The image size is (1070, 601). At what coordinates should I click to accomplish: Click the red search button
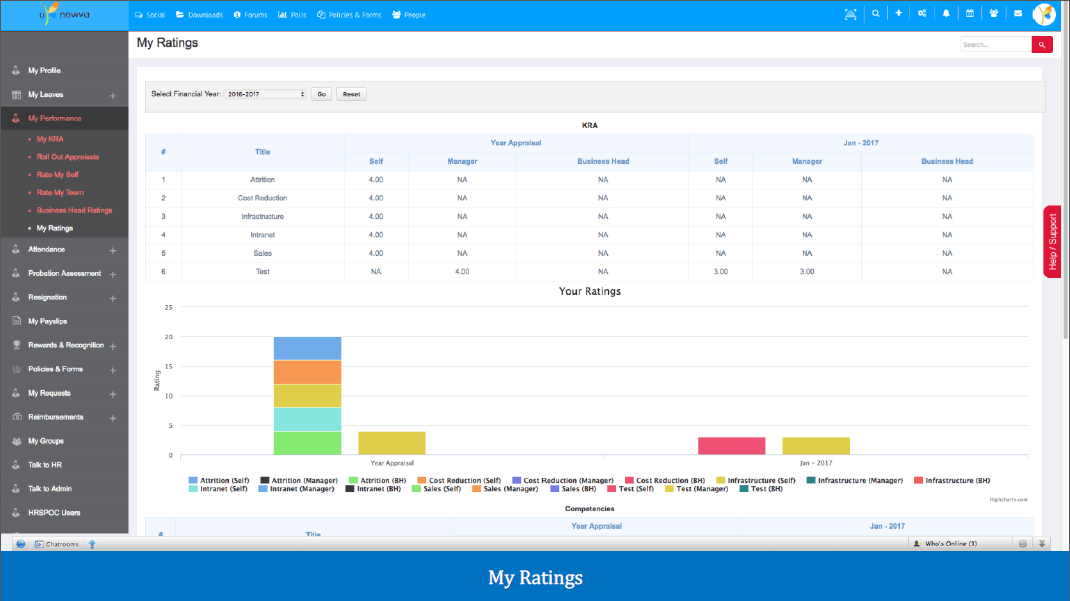coord(1042,45)
